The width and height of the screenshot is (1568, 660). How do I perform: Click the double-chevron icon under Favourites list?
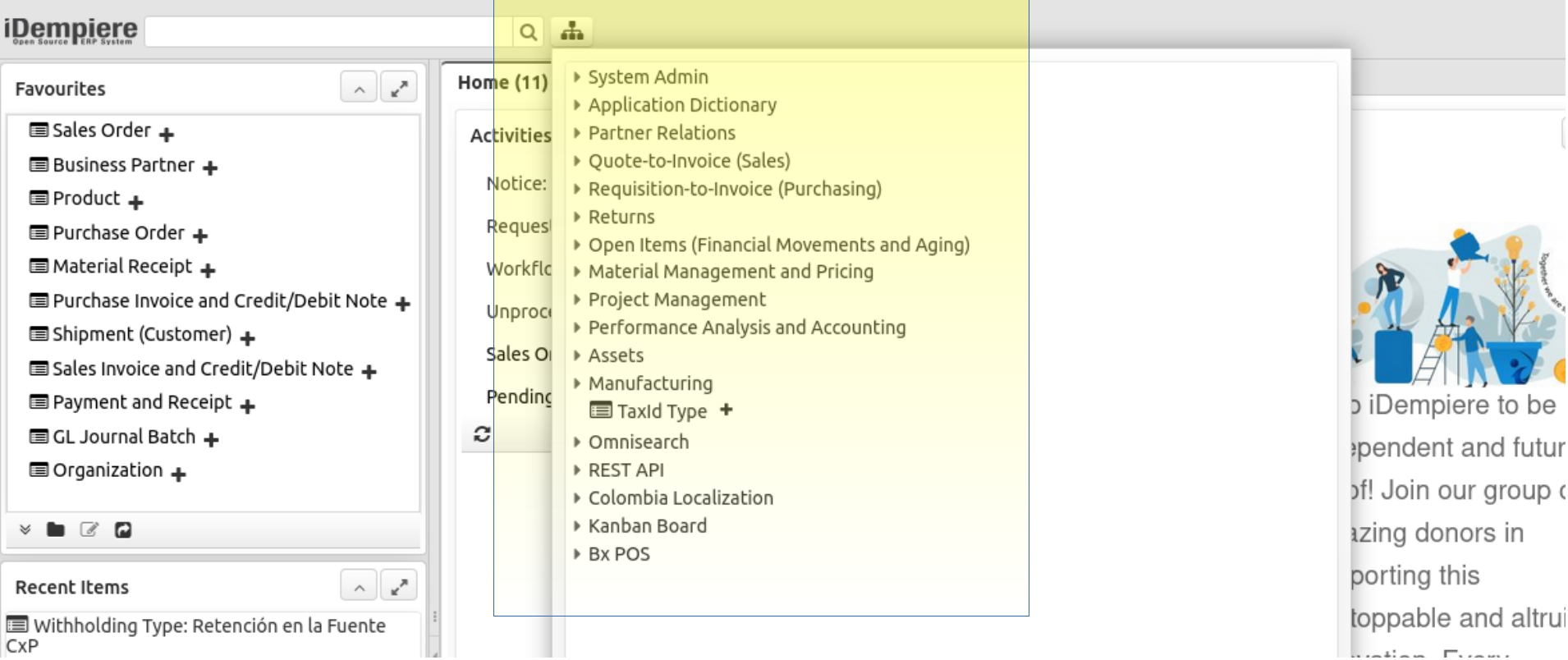(25, 530)
